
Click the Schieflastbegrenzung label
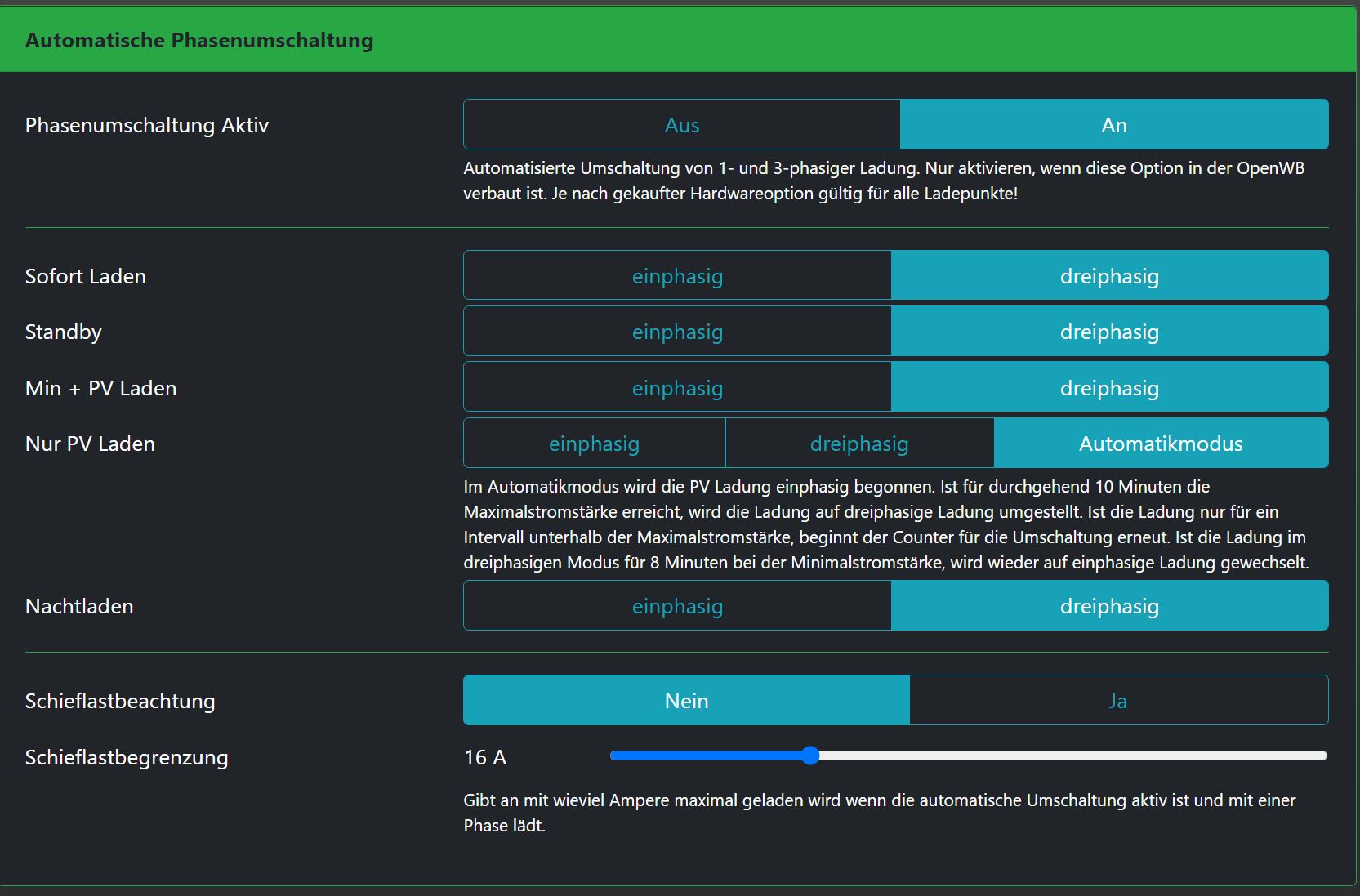[127, 757]
